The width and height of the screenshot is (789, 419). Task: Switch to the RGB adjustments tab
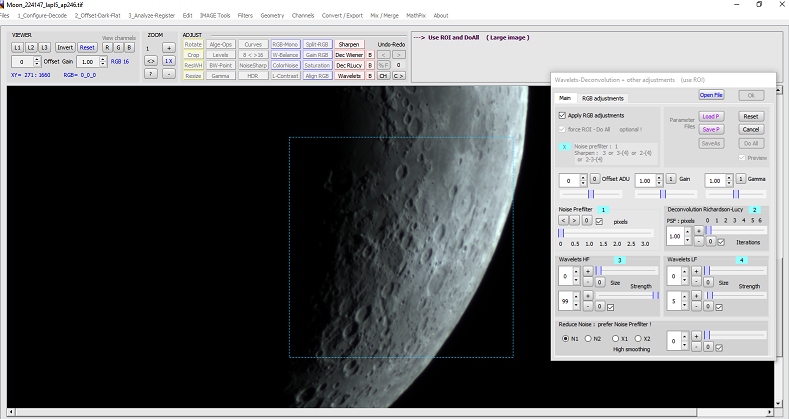point(602,98)
